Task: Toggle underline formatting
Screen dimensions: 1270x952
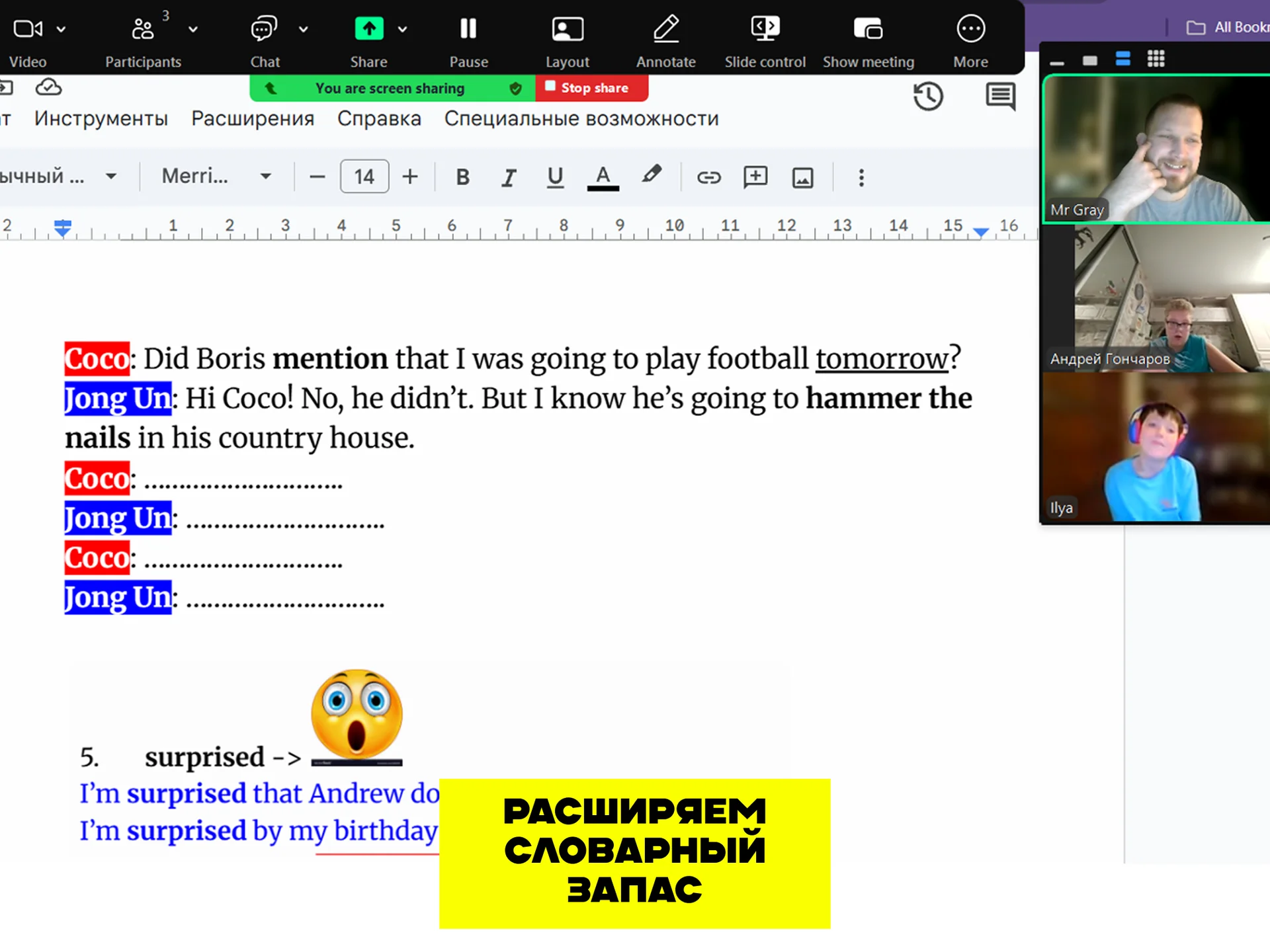Action: coord(556,177)
